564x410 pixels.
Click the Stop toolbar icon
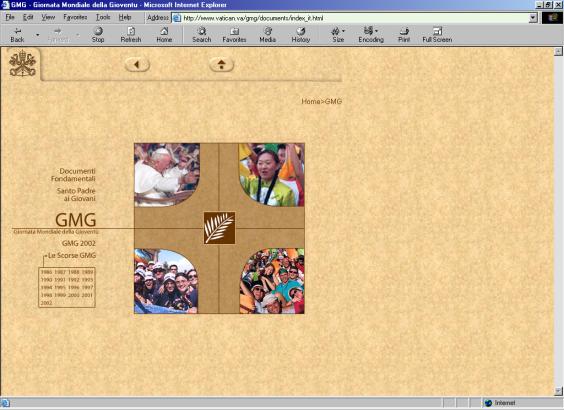(98, 31)
